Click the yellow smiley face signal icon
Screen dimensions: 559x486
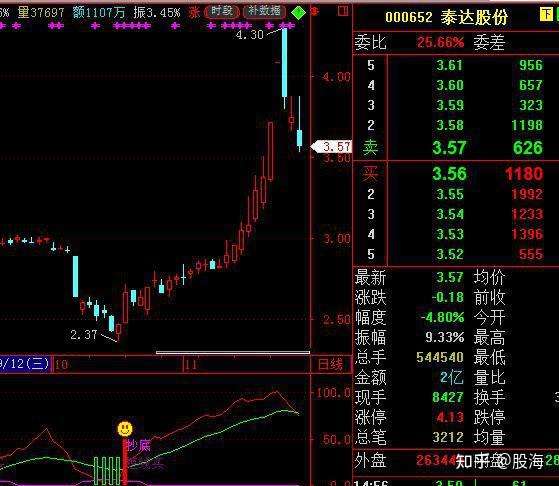125,429
